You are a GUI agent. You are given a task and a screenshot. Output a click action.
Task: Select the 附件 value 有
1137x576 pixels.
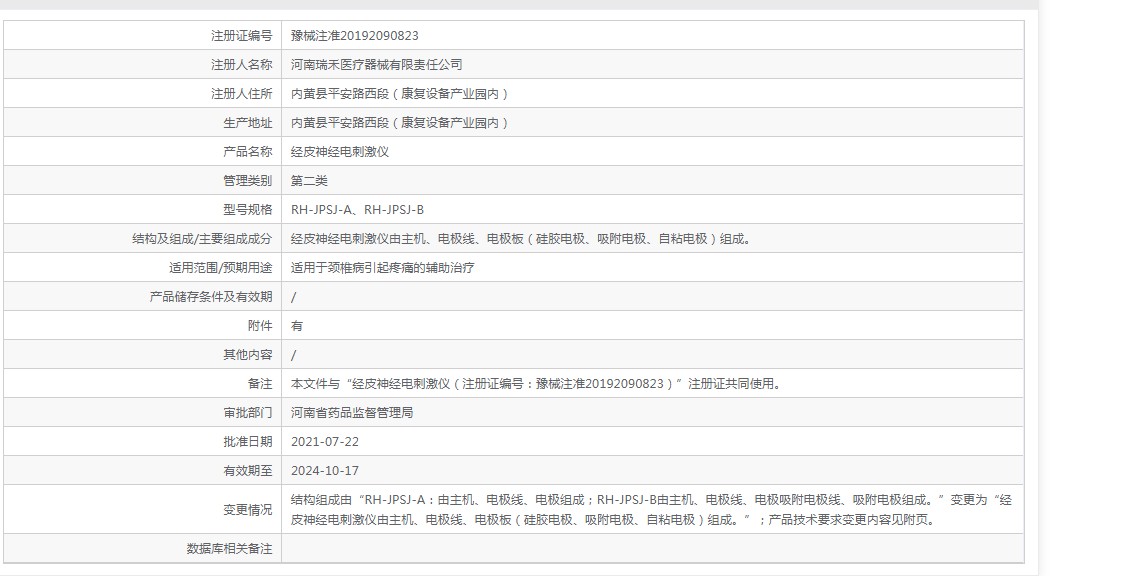[x=297, y=326]
